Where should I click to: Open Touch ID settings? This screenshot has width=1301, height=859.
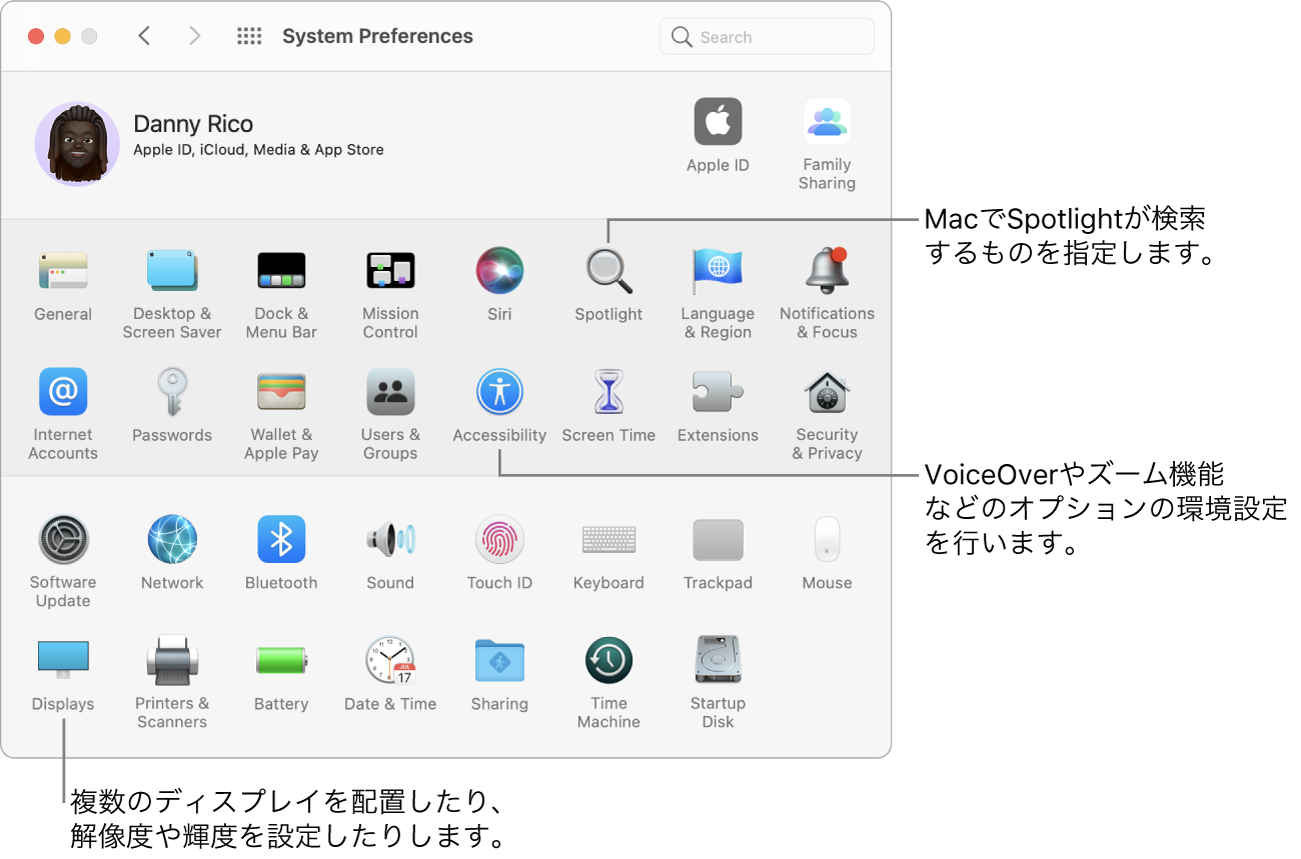499,539
